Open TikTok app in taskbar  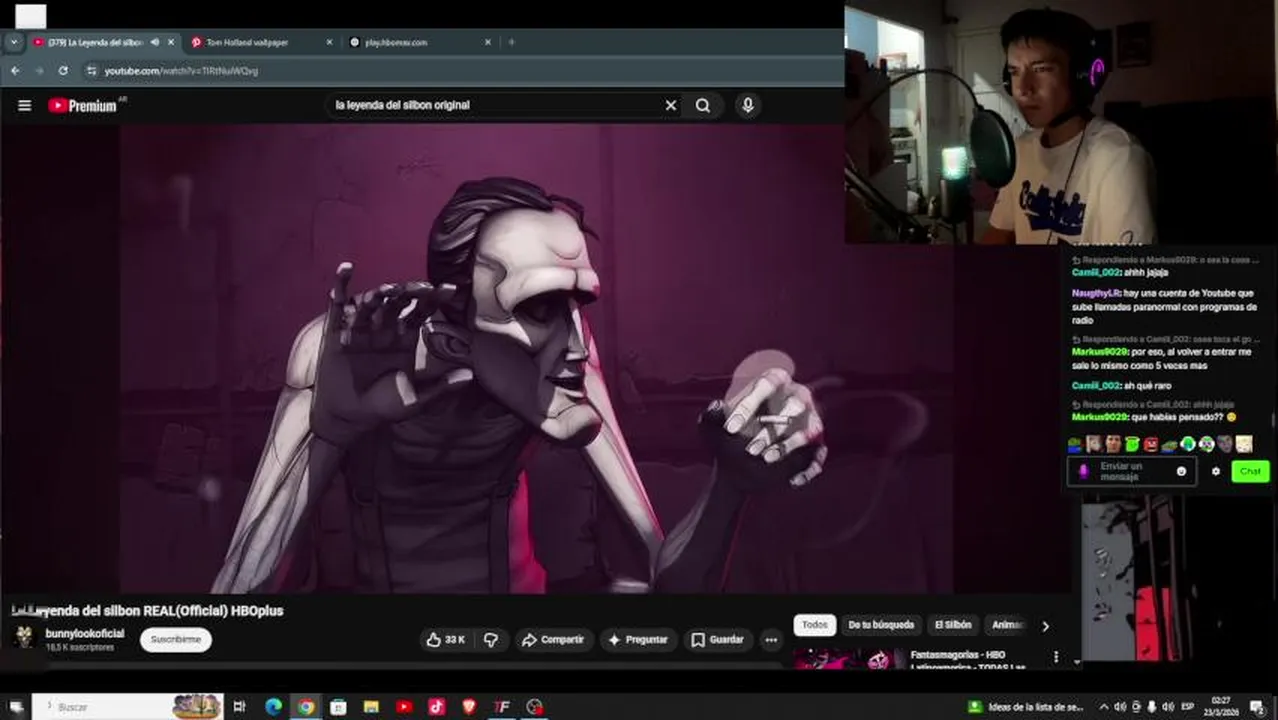point(437,707)
